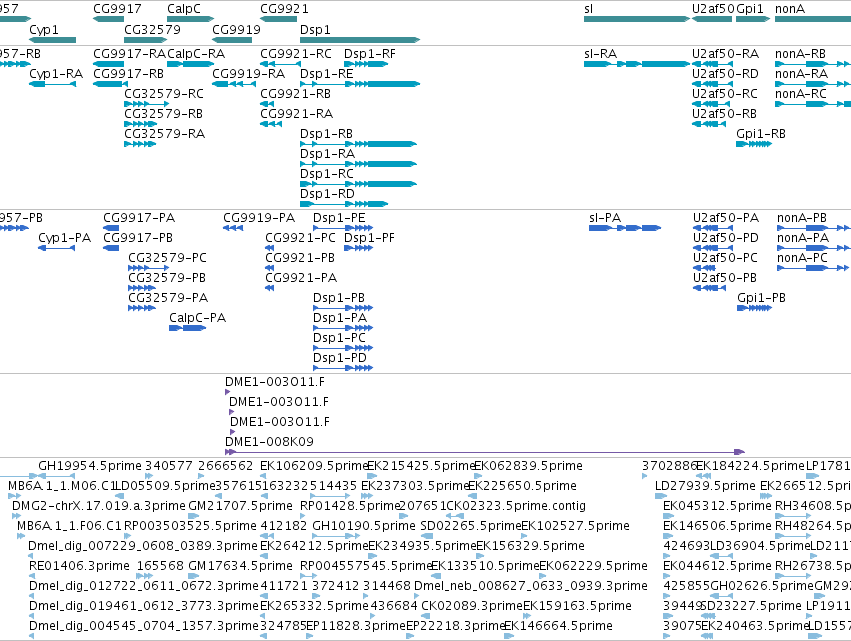Select the nonA-RA transcript label
Screen dimensions: 851x641
[x=802, y=74]
